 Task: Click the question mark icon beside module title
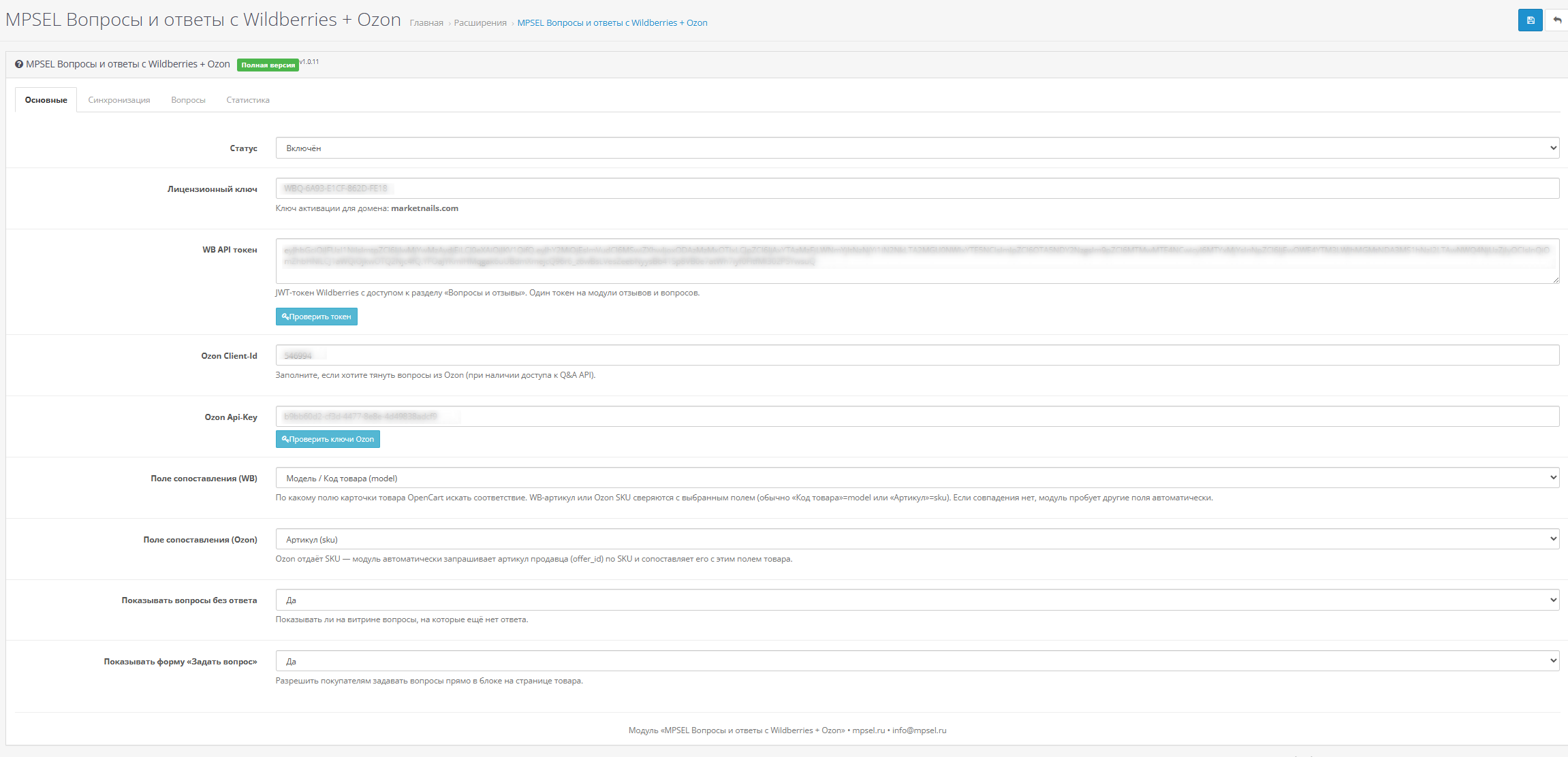point(19,64)
